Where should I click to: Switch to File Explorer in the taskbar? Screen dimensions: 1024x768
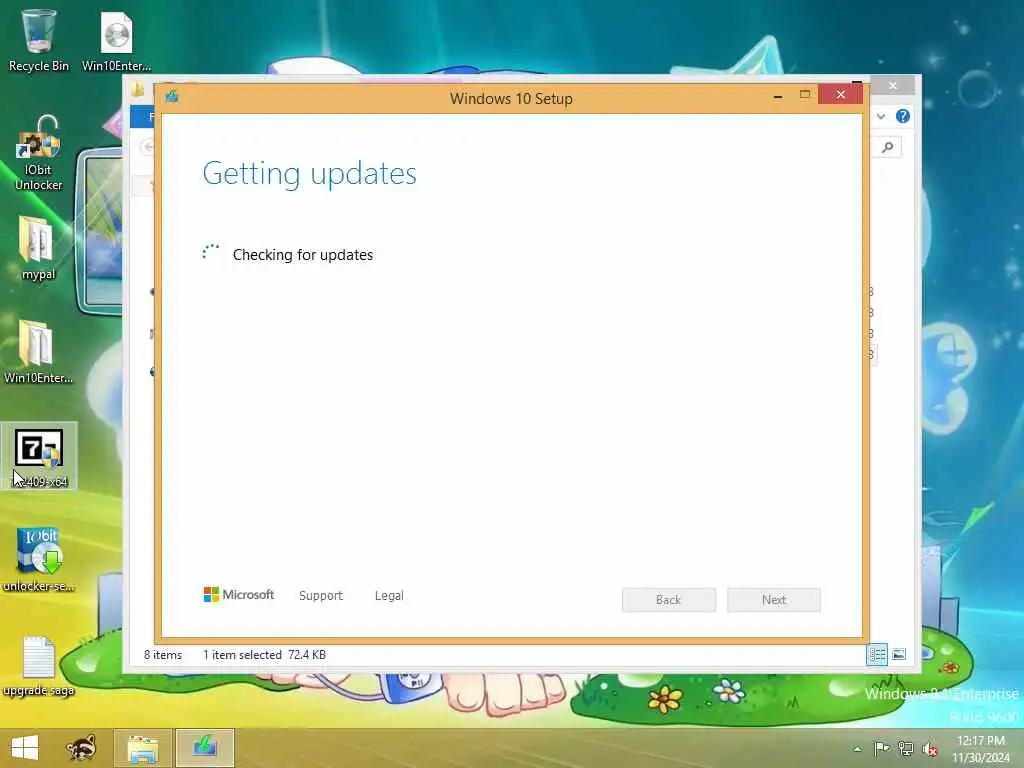pos(142,748)
